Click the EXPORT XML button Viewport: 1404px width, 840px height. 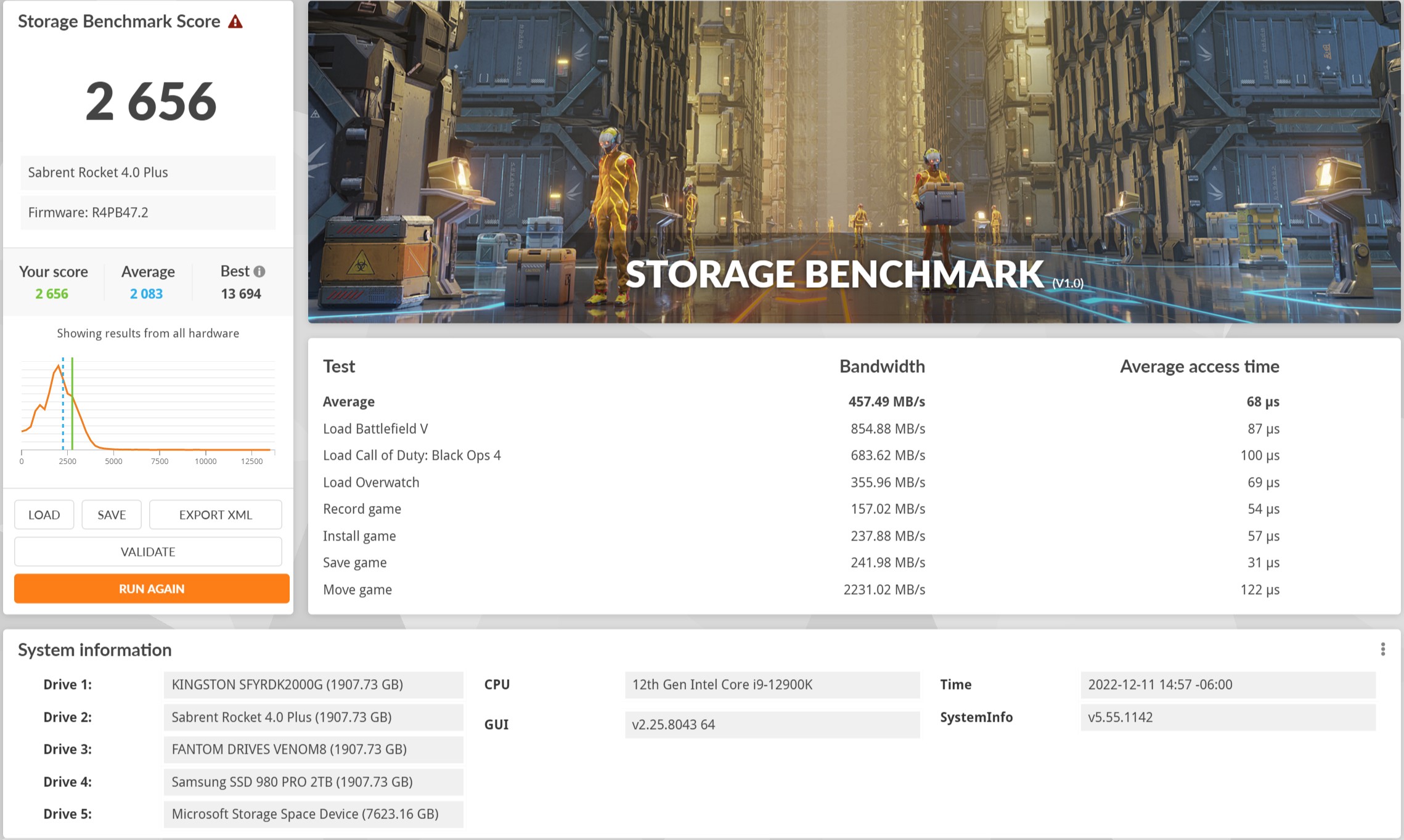(215, 515)
